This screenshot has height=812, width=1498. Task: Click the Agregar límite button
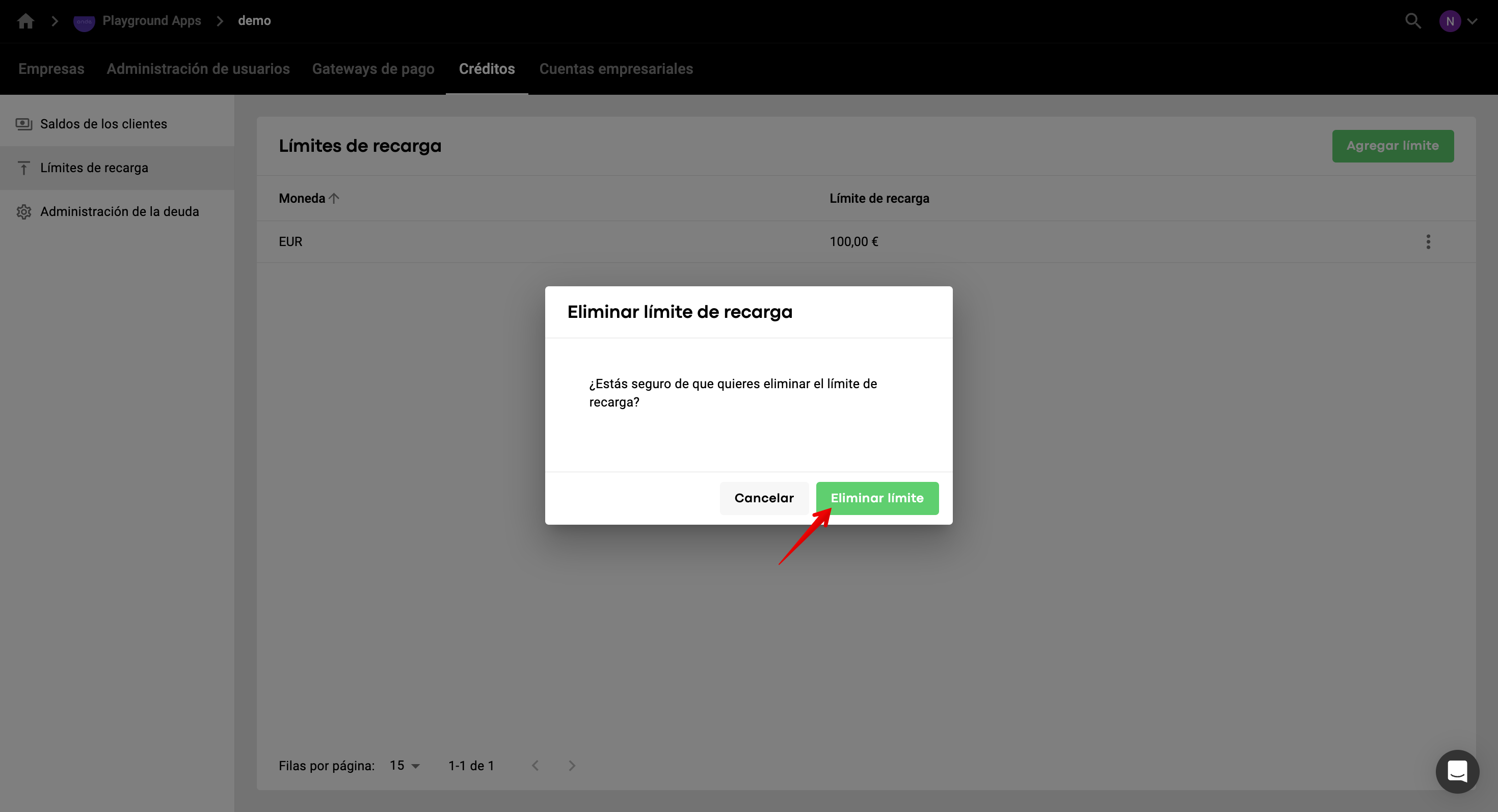1392,146
